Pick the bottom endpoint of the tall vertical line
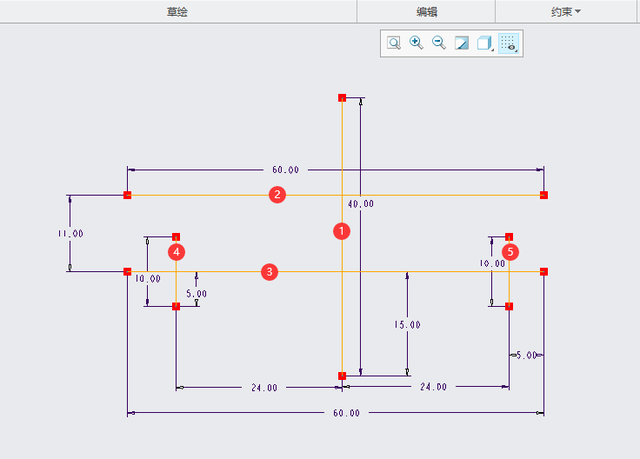This screenshot has width=640, height=459. 342,376
